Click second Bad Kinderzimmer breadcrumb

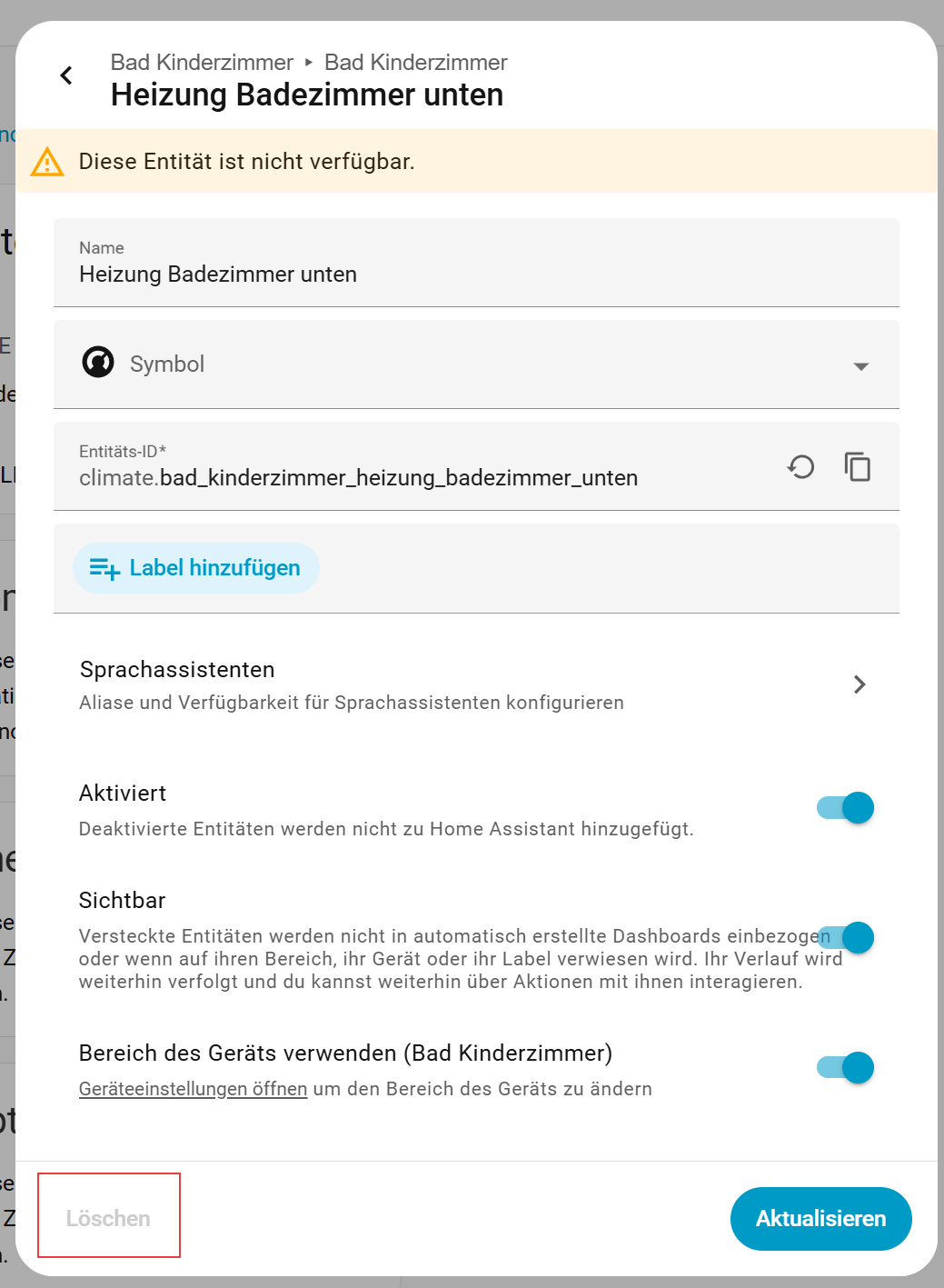pyautogui.click(x=415, y=63)
